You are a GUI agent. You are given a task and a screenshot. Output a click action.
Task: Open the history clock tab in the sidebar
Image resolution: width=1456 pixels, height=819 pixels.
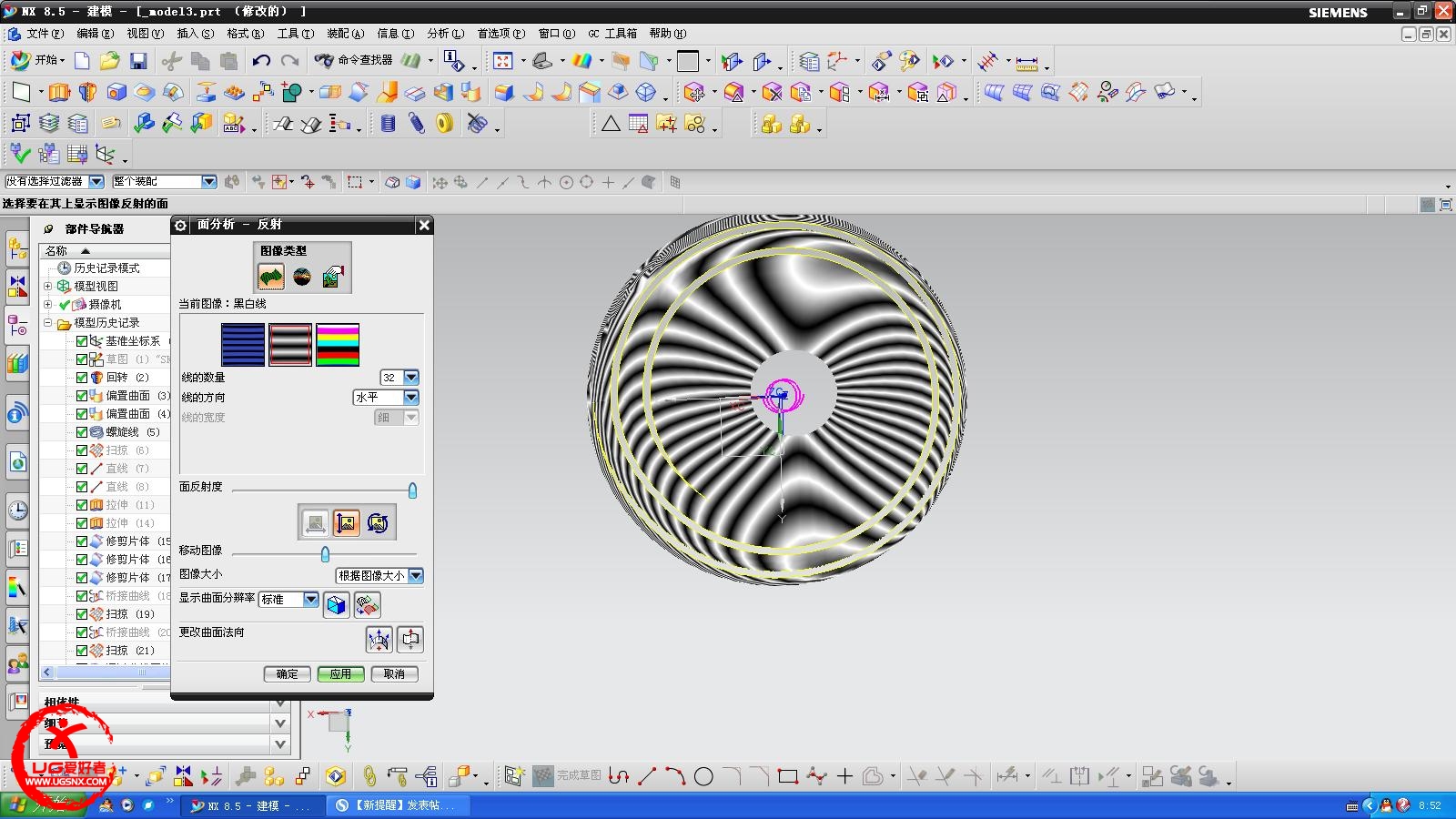coord(17,510)
